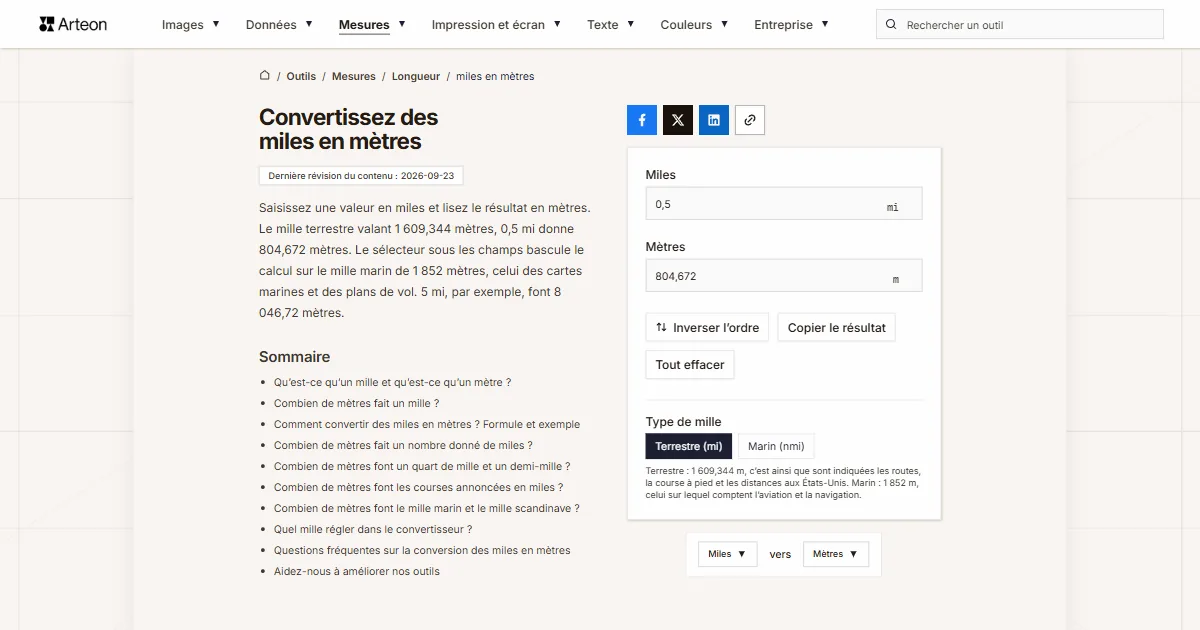This screenshot has width=1200, height=630.
Task: Share page on LinkedIn
Action: pyautogui.click(x=714, y=120)
